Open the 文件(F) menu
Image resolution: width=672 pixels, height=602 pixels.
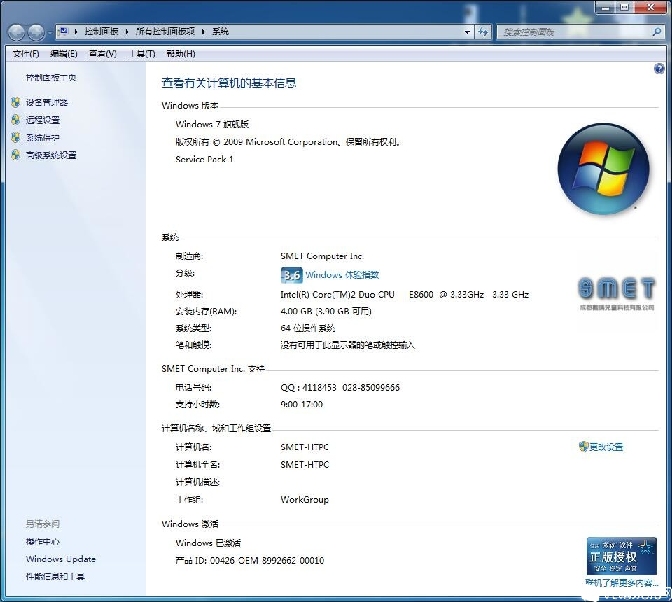(26, 54)
